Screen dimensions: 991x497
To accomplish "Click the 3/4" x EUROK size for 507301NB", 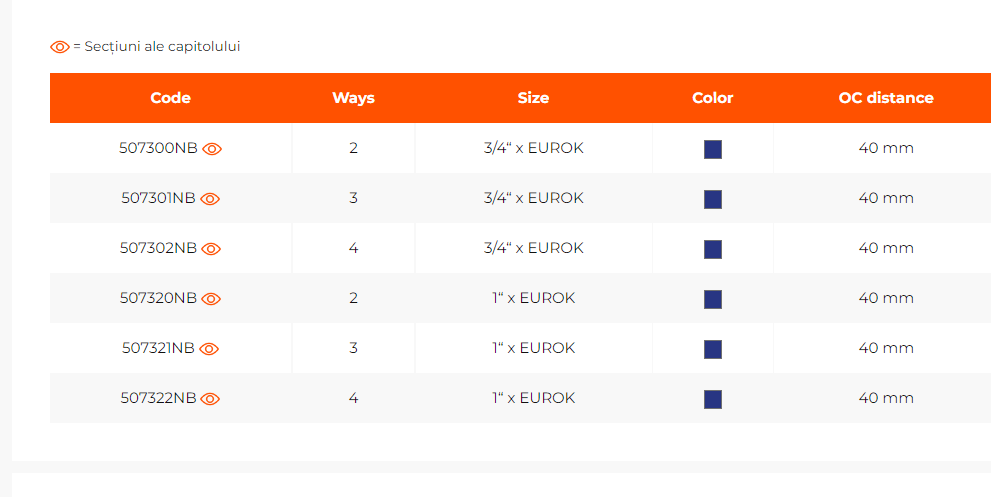I will 533,198.
